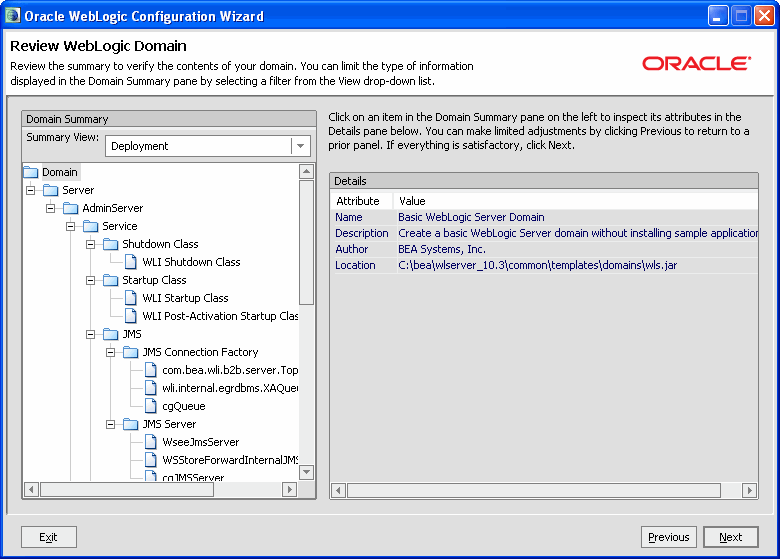Click the Details pane scroll right arrow
This screenshot has height=559, width=780.
tap(750, 491)
